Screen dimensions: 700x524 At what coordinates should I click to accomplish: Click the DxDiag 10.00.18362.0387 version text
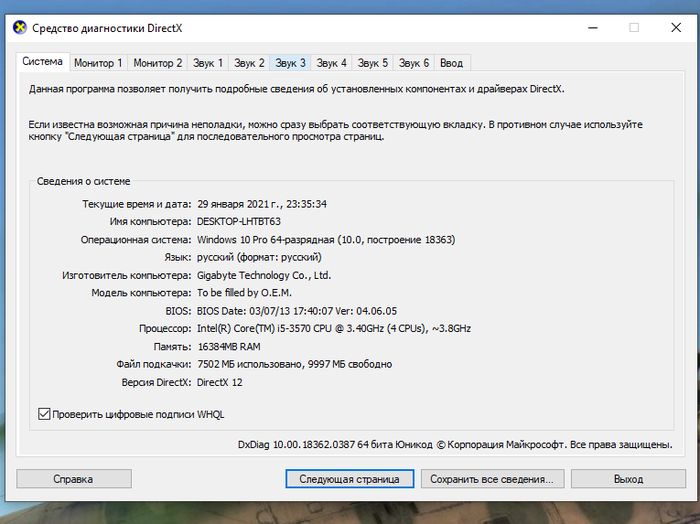(x=296, y=445)
